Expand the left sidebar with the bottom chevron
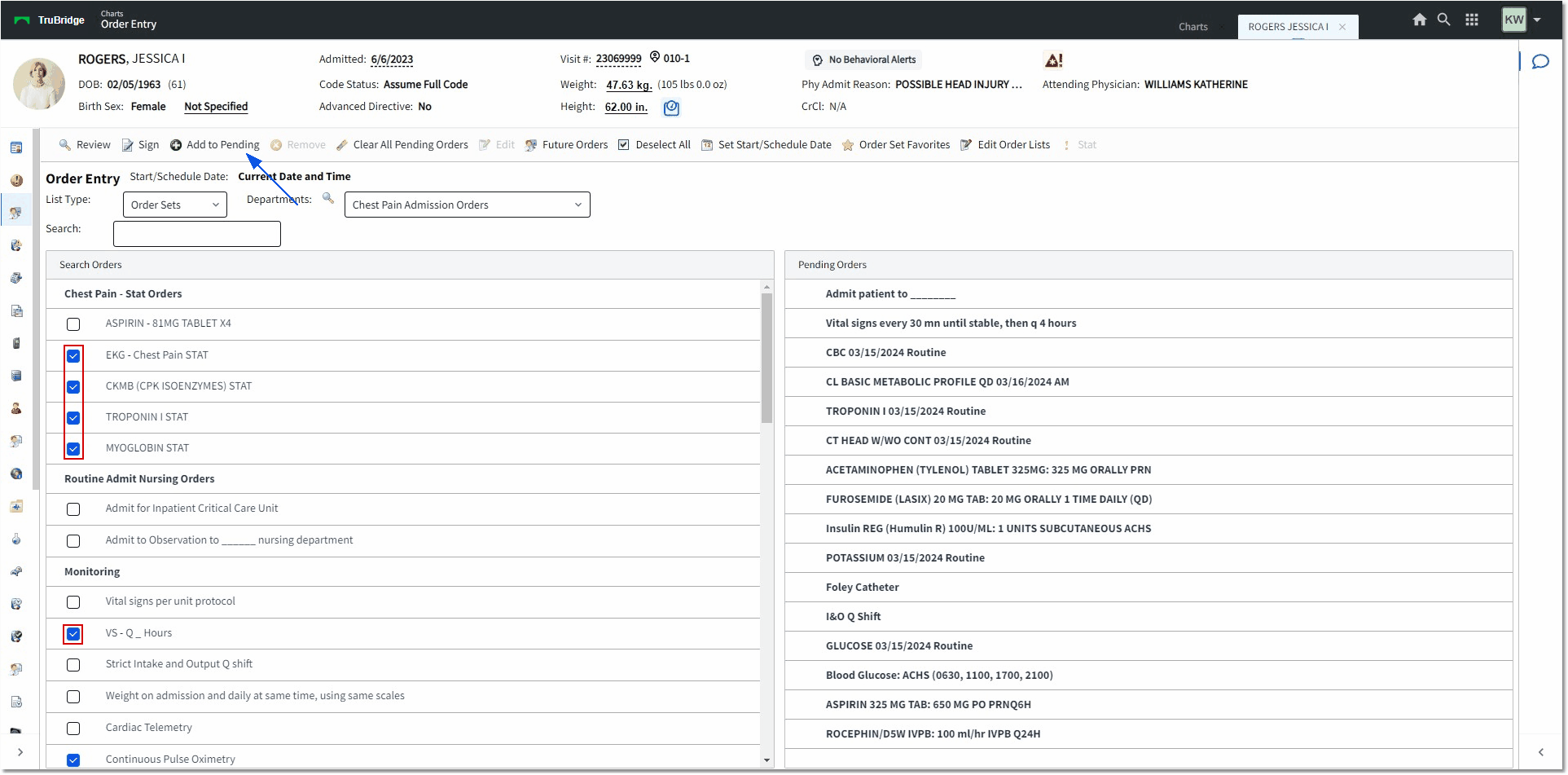Viewport: 1568px width, 775px height. [x=20, y=752]
